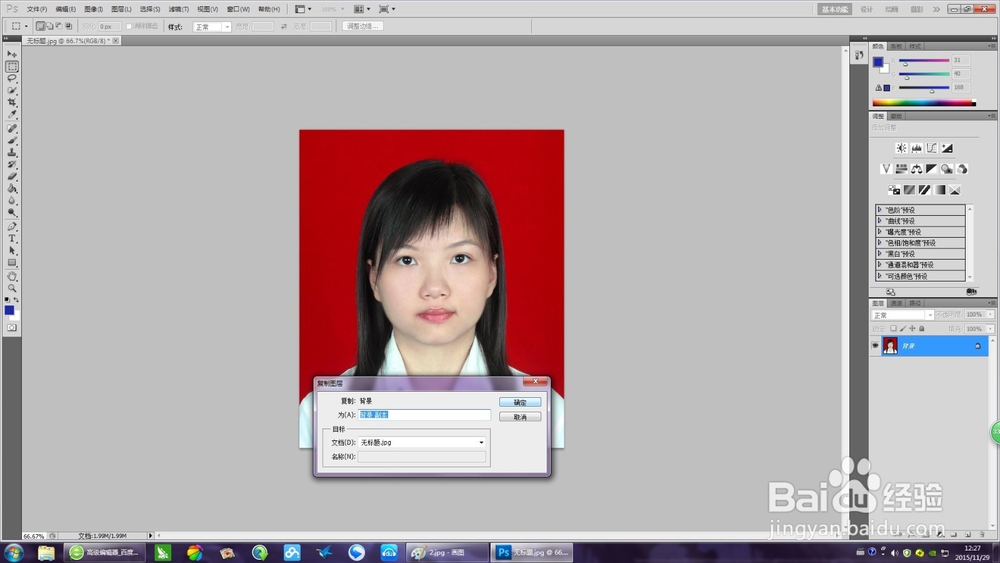Select the Paint Bucket tool

[x=12, y=189]
